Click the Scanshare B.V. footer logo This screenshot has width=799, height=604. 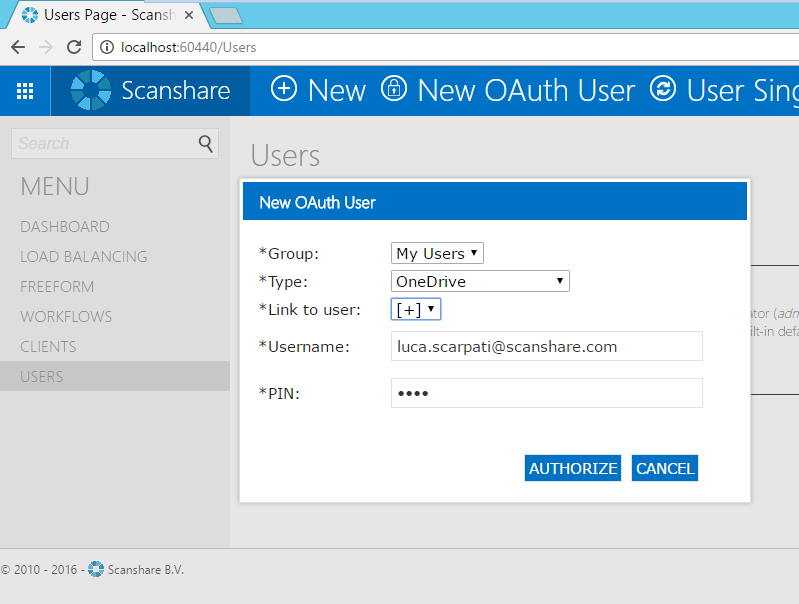click(96, 569)
